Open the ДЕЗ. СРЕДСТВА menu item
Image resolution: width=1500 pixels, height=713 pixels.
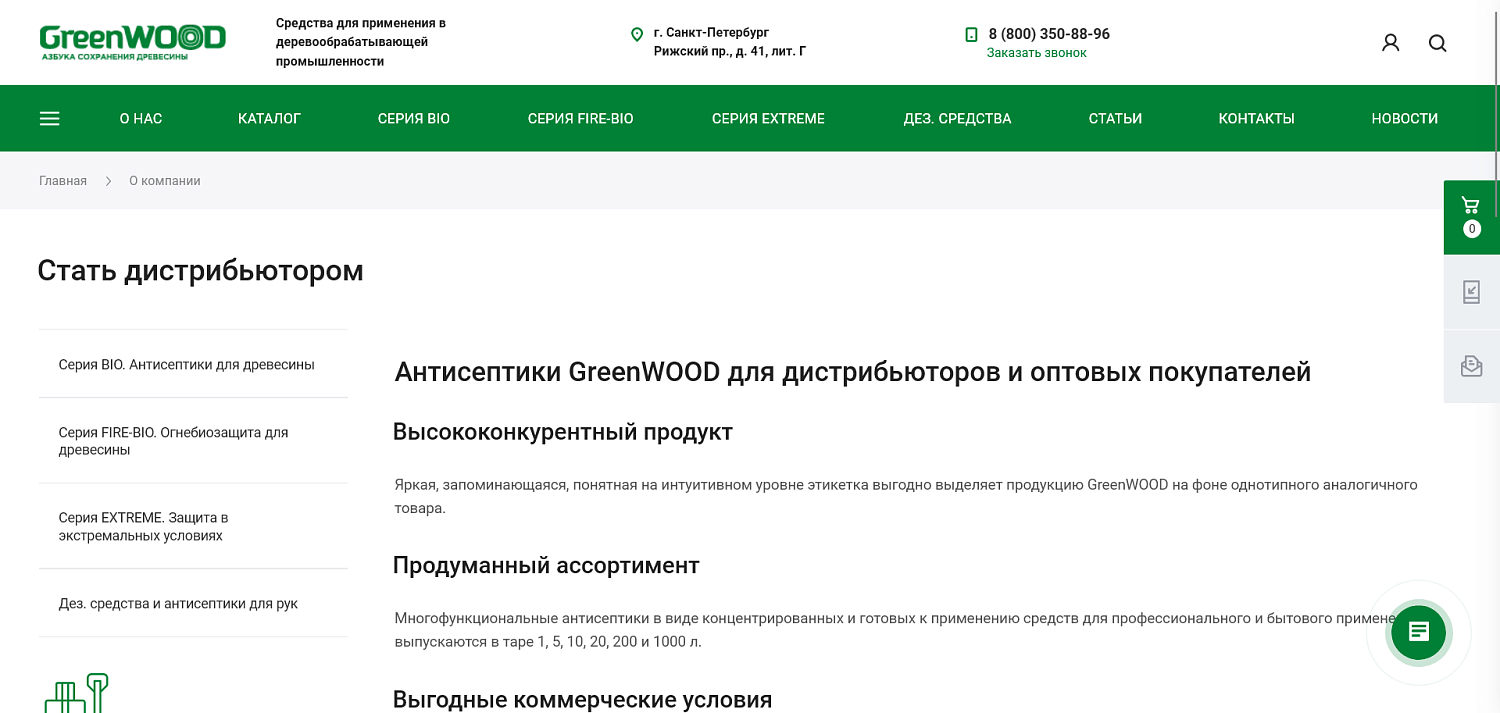click(x=957, y=118)
